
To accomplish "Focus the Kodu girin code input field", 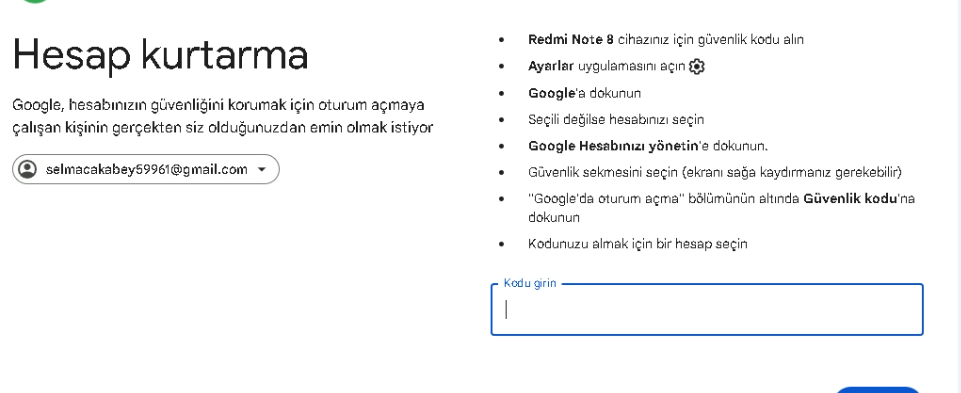I will pos(707,310).
